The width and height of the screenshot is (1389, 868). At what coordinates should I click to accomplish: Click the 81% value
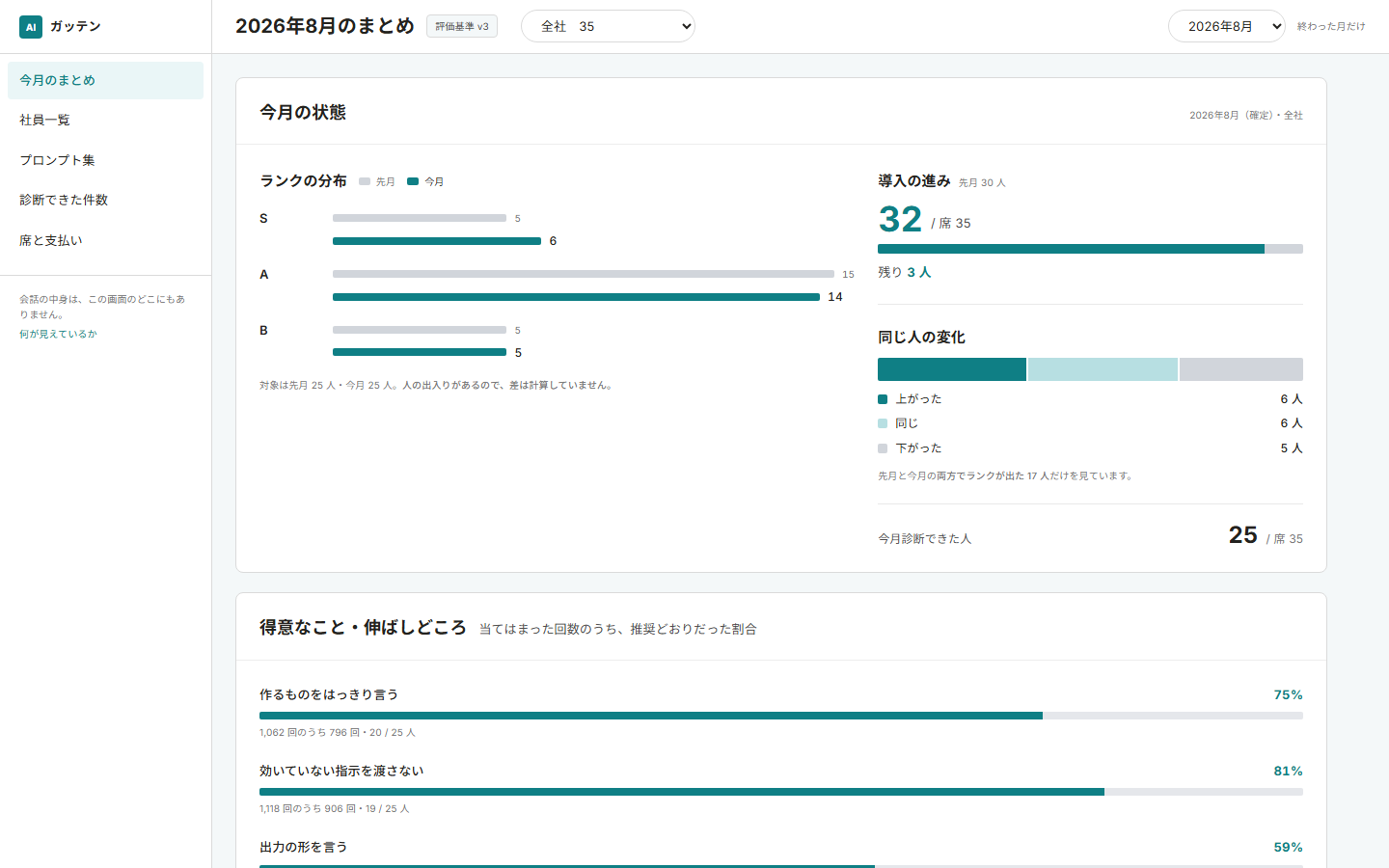point(1288,771)
